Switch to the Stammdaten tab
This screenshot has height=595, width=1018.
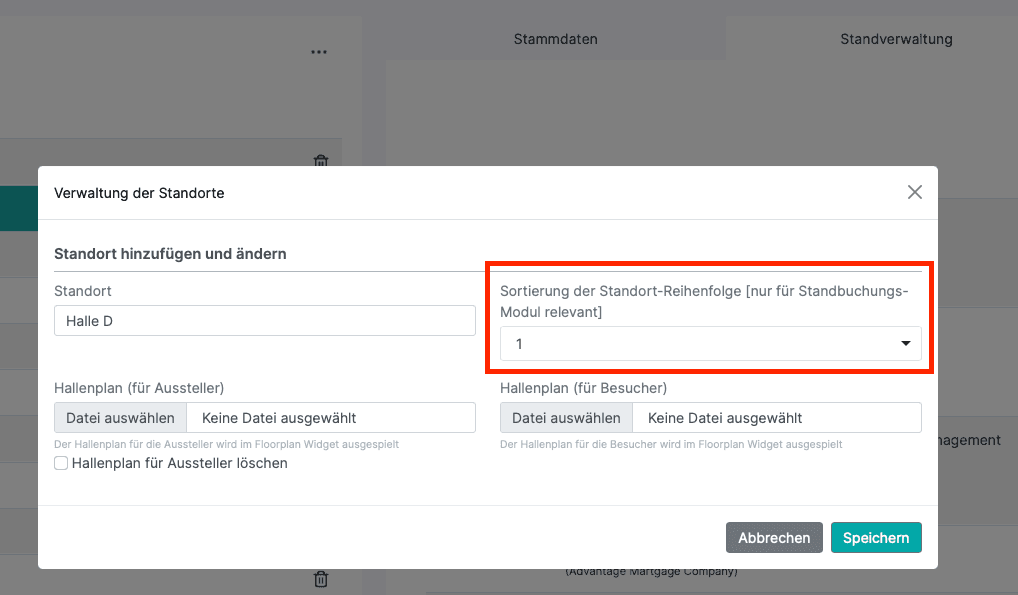(x=555, y=39)
